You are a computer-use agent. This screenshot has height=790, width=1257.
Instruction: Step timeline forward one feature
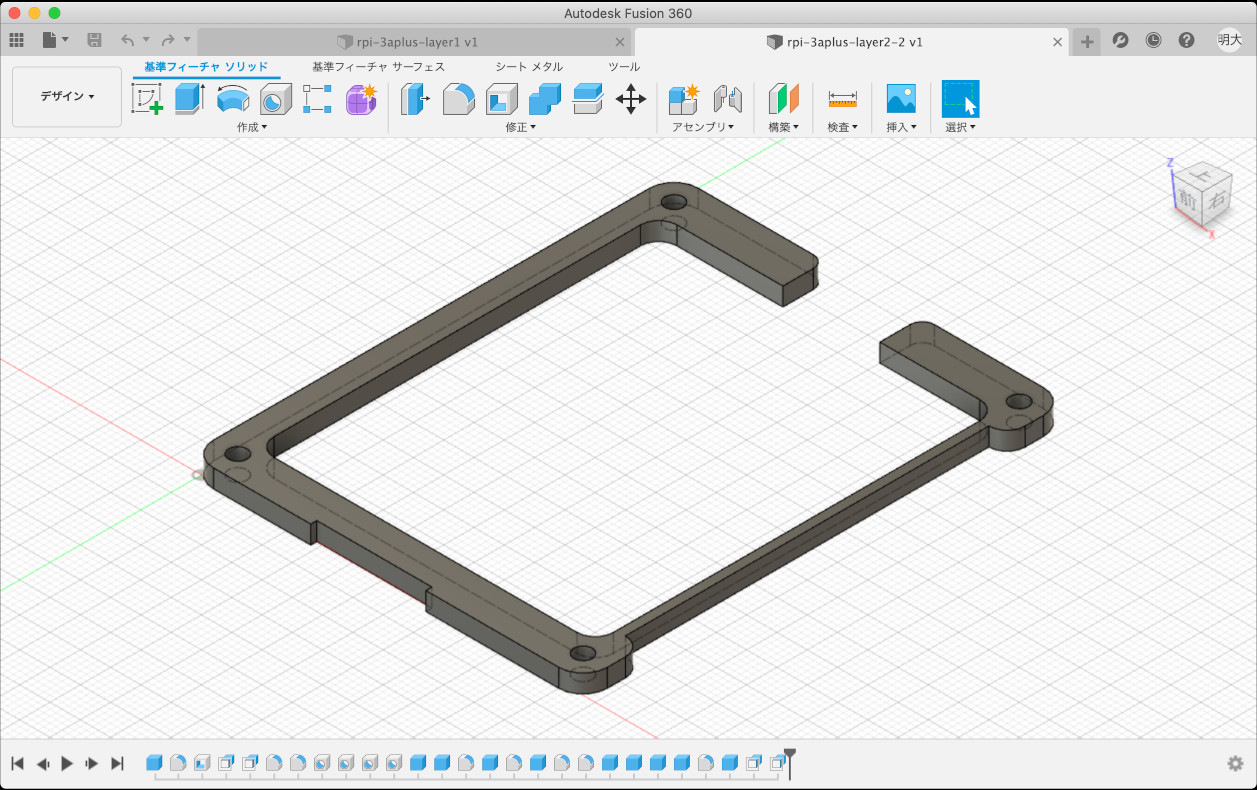click(x=92, y=763)
